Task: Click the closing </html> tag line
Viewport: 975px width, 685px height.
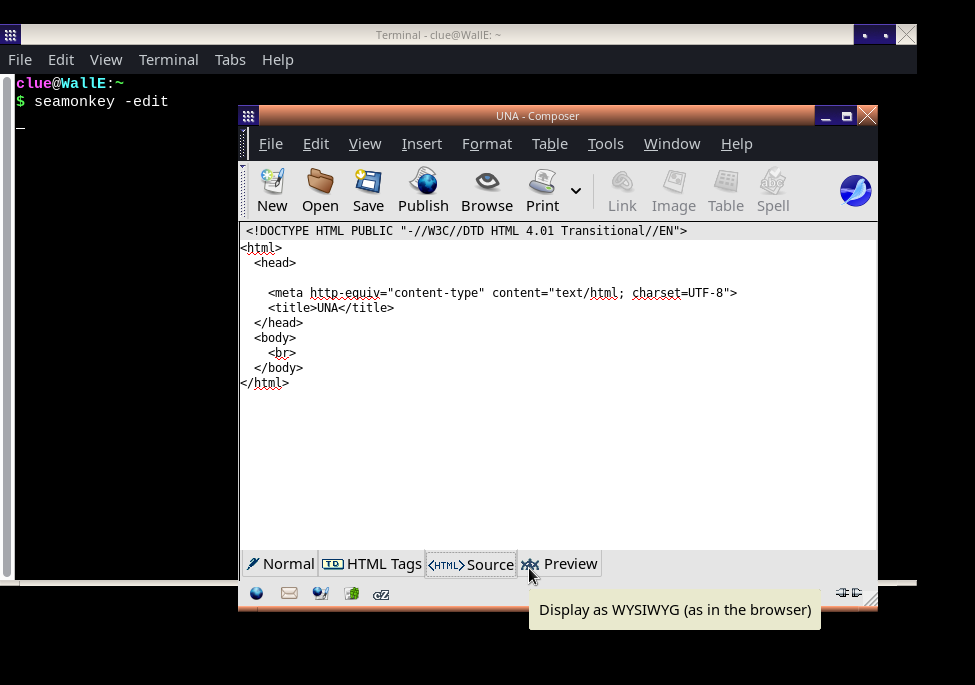Action: point(265,383)
